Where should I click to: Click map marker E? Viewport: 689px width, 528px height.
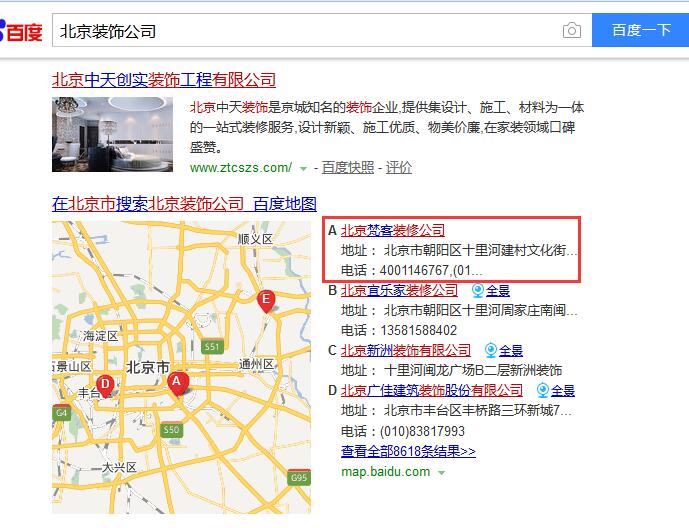266,301
